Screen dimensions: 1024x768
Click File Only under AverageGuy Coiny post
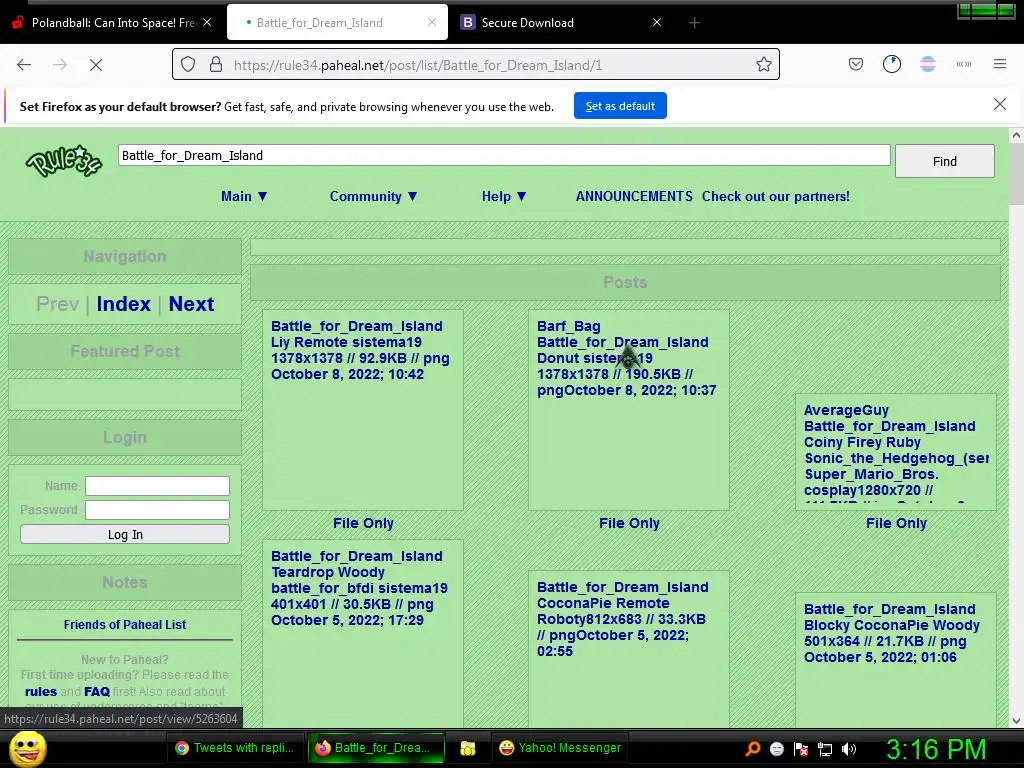click(896, 523)
